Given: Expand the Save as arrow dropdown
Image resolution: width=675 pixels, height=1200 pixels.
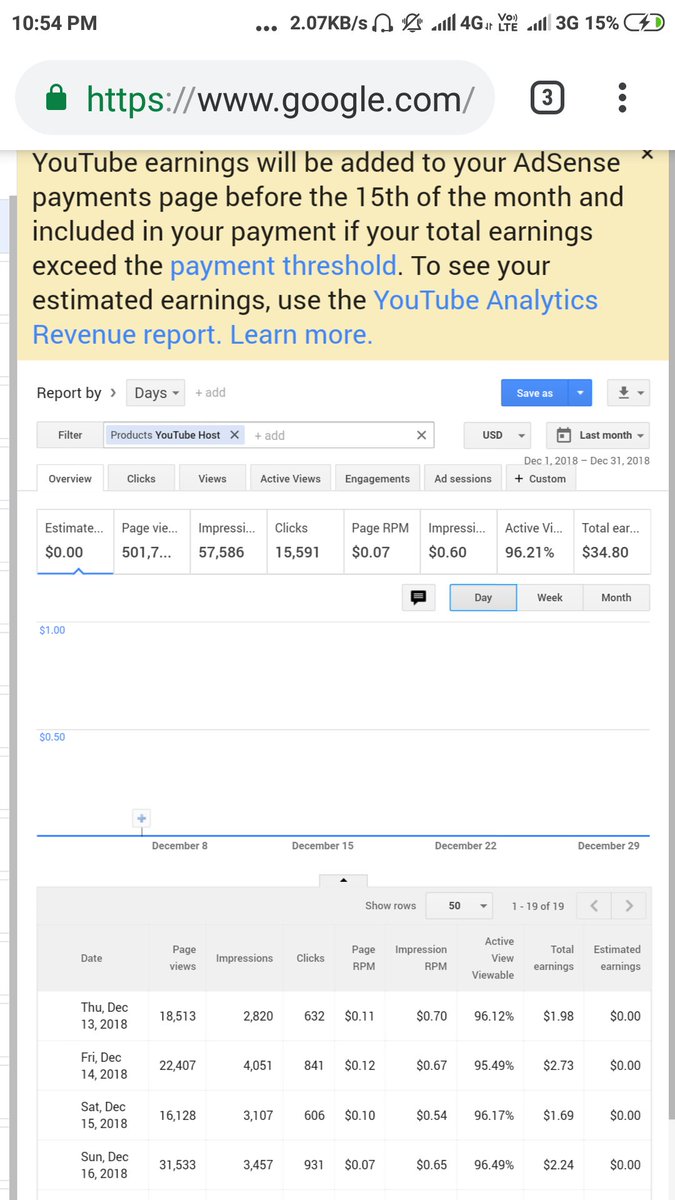Looking at the screenshot, I should [x=580, y=393].
